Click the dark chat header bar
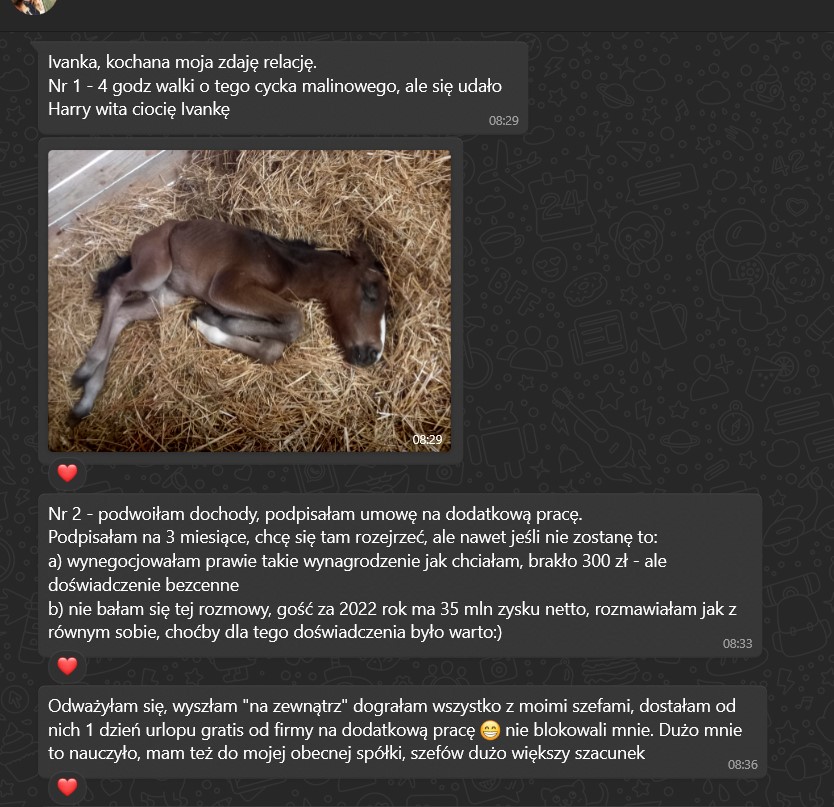834x807 pixels. pyautogui.click(x=417, y=15)
